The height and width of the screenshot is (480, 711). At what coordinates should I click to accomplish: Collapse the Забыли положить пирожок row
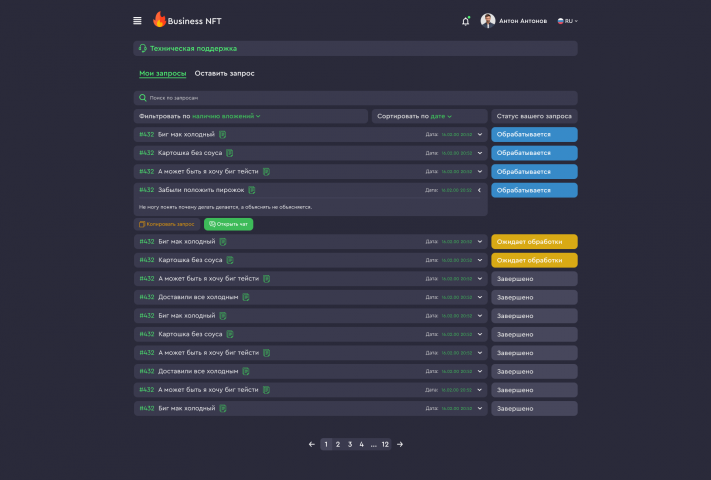[x=479, y=190]
